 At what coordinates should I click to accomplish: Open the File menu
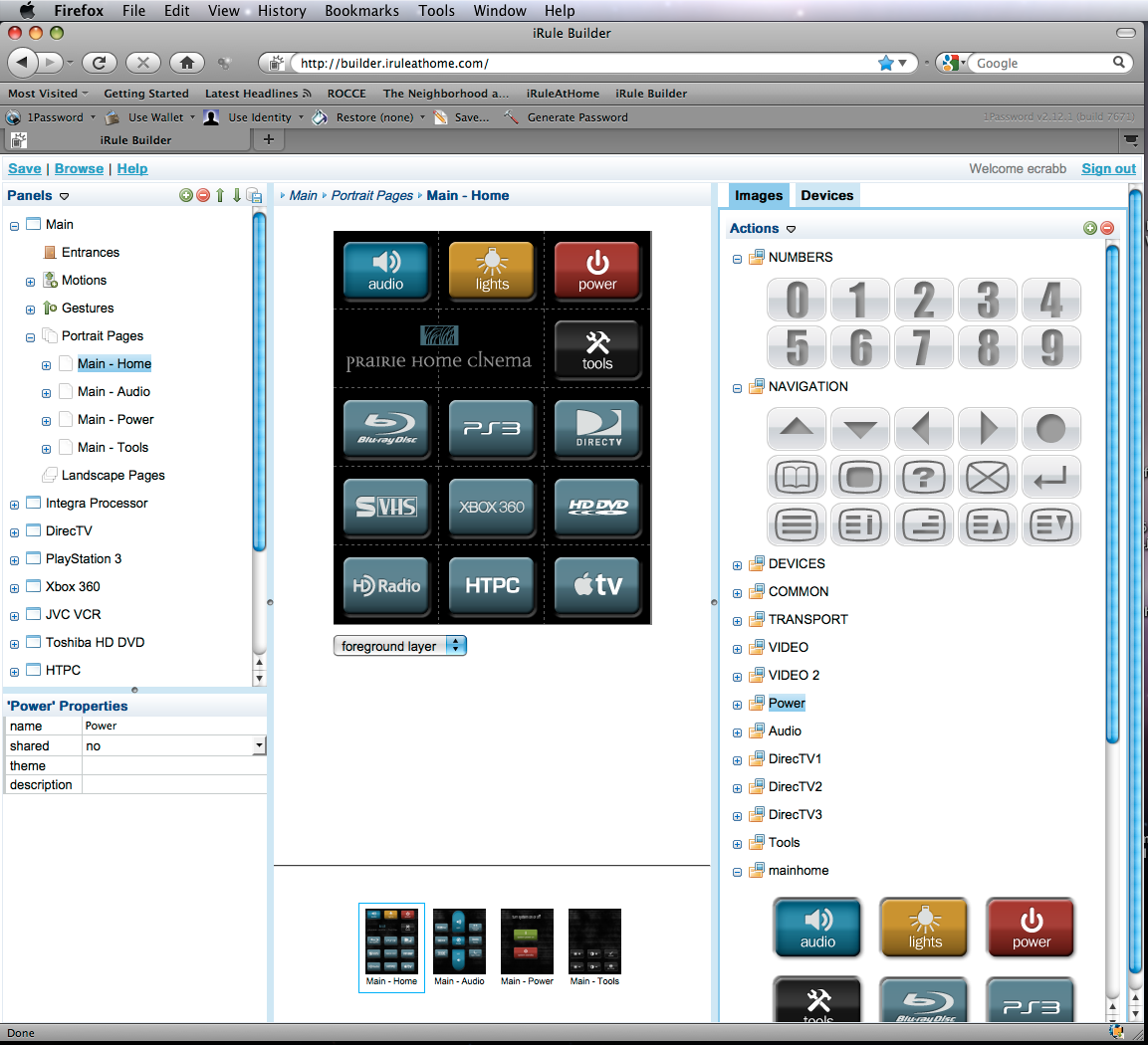pos(133,11)
